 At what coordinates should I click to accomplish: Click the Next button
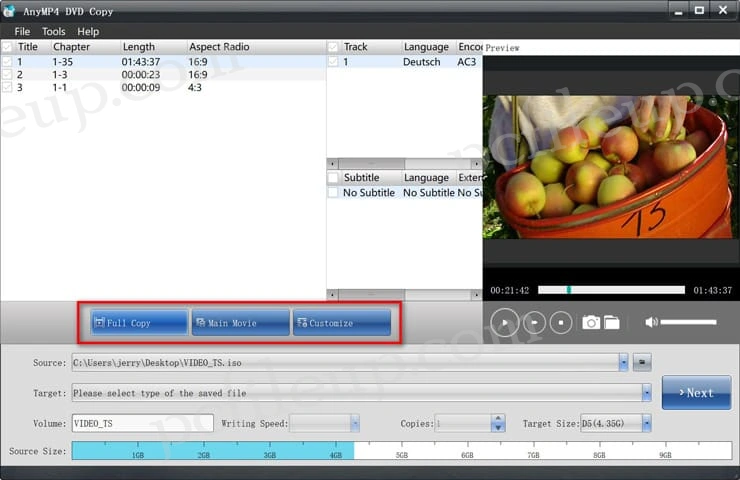(694, 393)
